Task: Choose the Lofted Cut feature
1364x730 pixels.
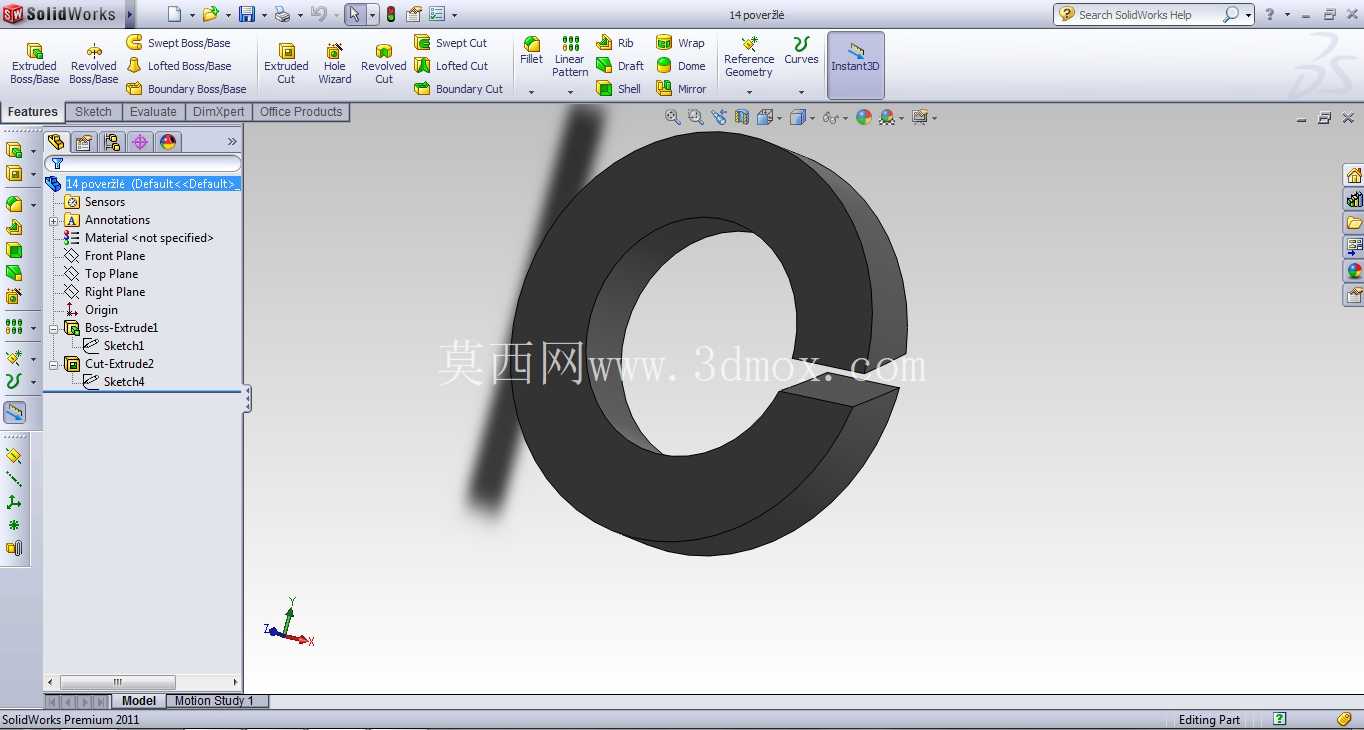Action: pyautogui.click(x=451, y=66)
